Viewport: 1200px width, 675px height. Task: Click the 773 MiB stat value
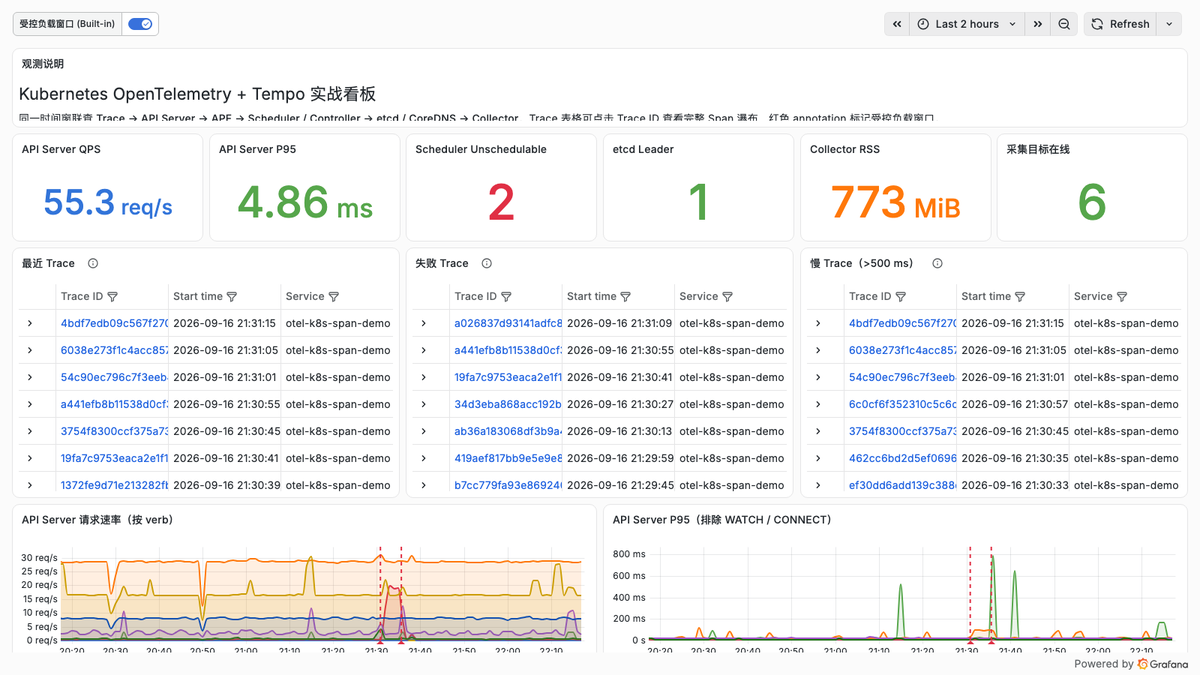pos(895,203)
